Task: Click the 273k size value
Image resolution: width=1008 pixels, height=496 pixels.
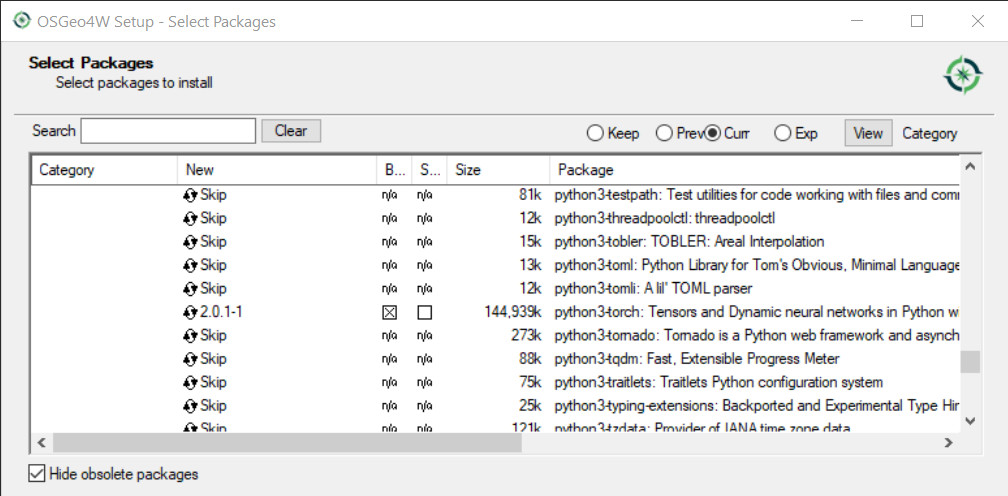Action: coord(527,336)
